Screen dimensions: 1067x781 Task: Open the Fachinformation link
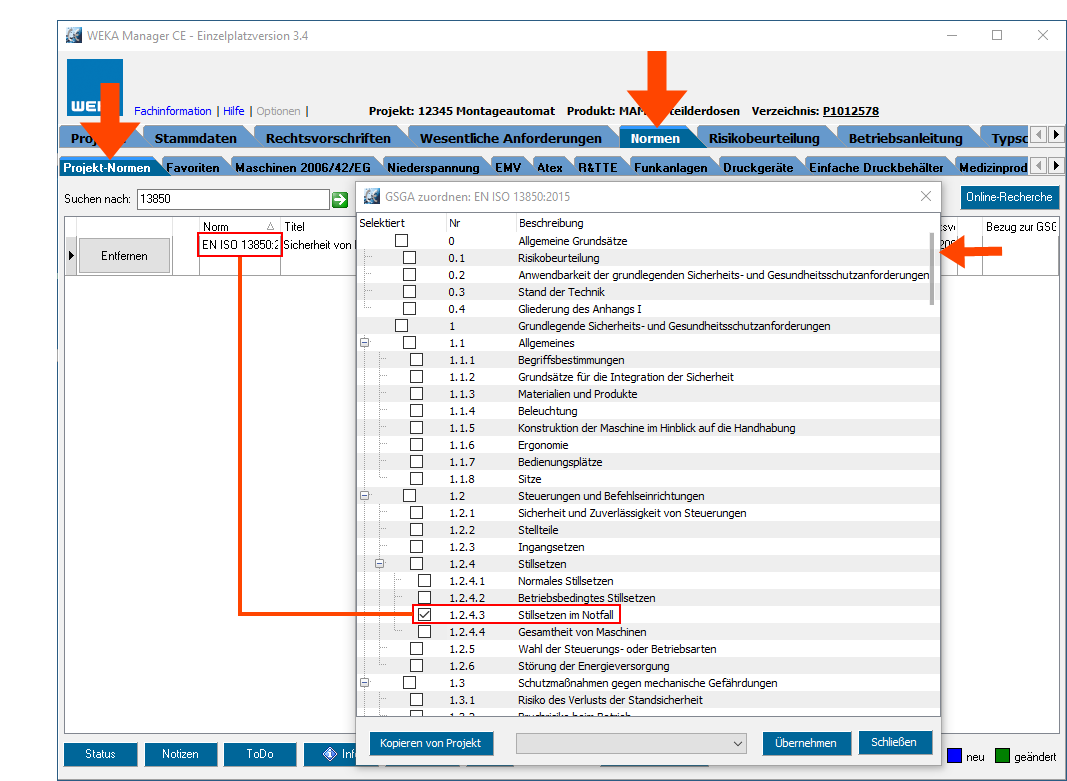coord(173,111)
